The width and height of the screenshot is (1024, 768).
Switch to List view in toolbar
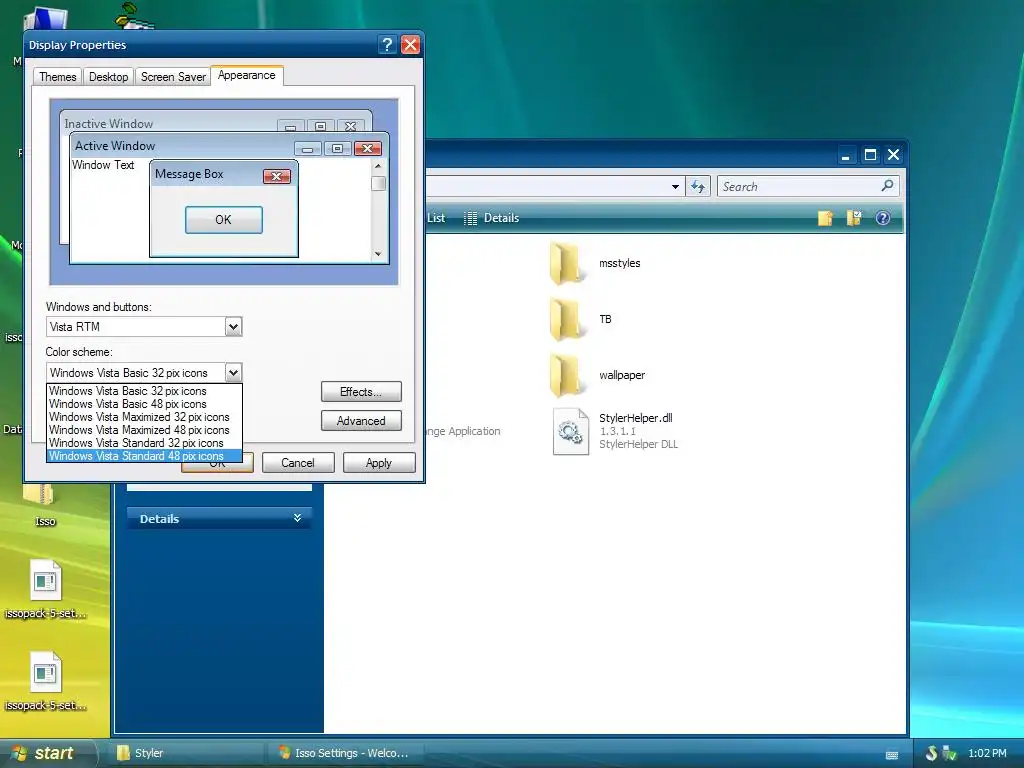(x=436, y=218)
